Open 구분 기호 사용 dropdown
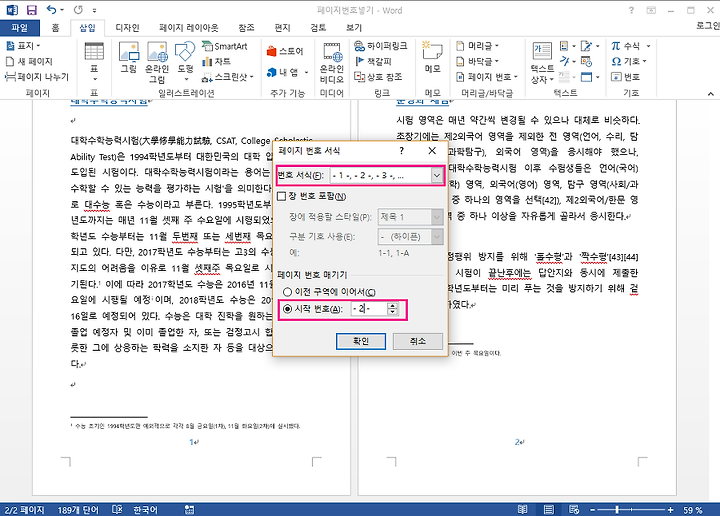The height and width of the screenshot is (516, 720). pos(437,237)
